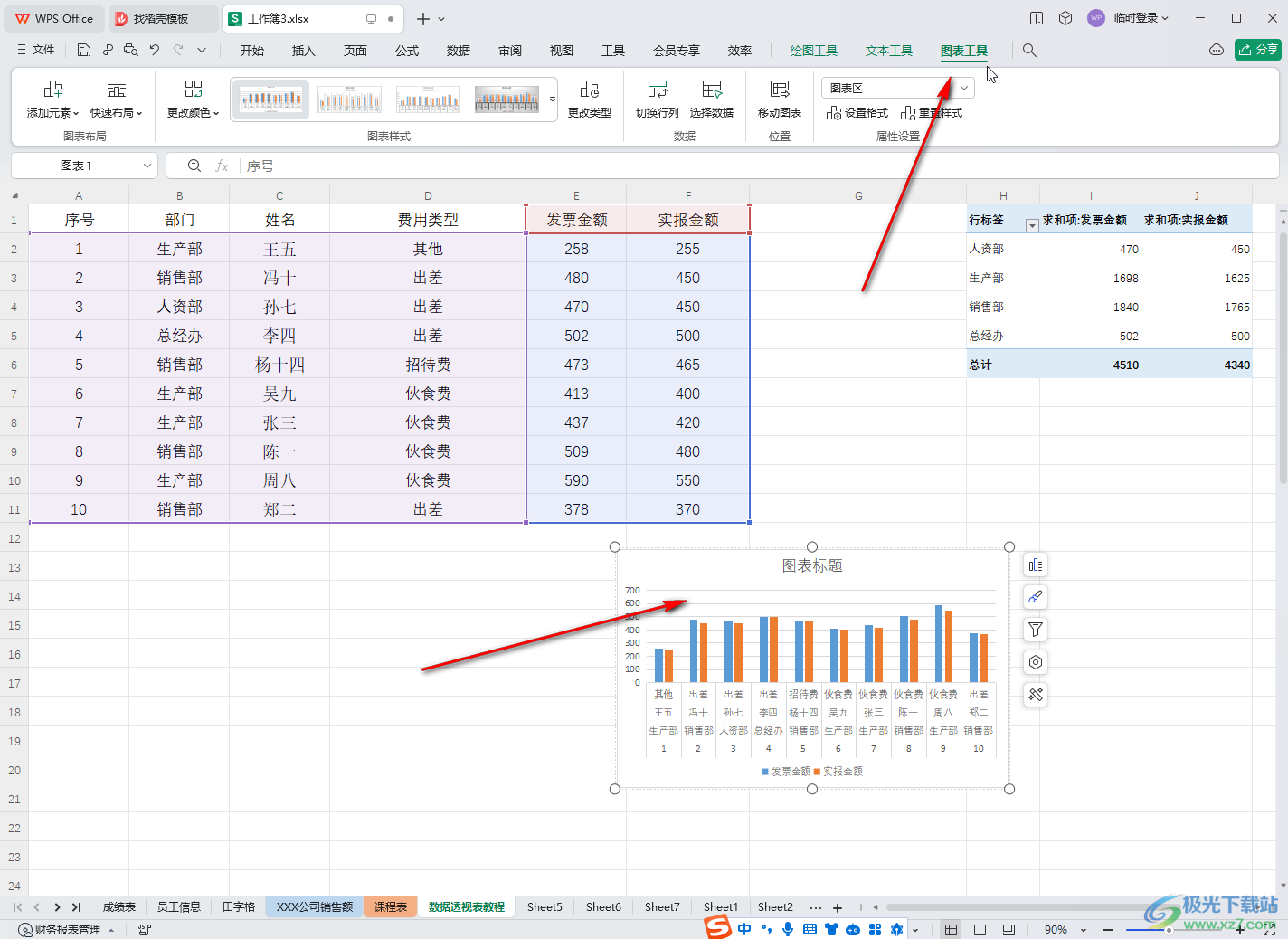
Task: Open the chart area (图表区) dropdown
Action: click(x=964, y=88)
